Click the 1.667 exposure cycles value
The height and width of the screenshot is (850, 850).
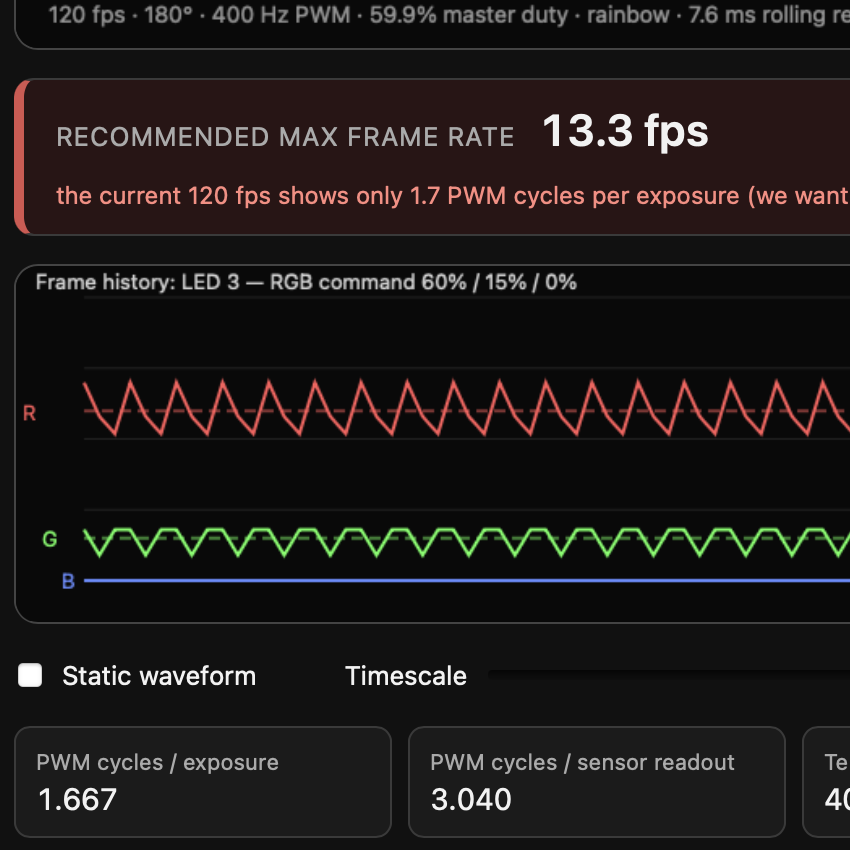click(x=77, y=800)
